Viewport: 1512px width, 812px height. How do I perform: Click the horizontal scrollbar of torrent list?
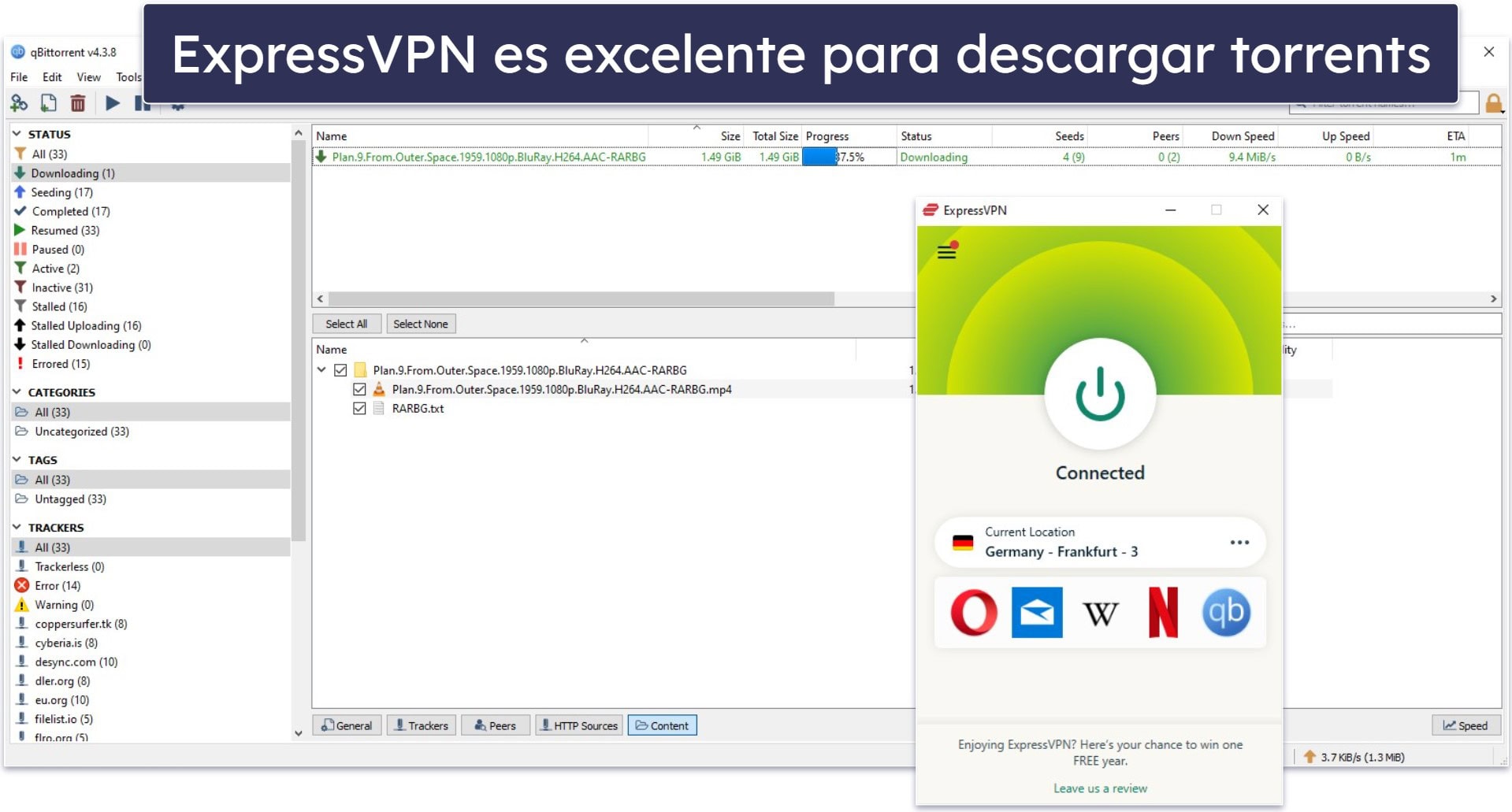point(581,299)
